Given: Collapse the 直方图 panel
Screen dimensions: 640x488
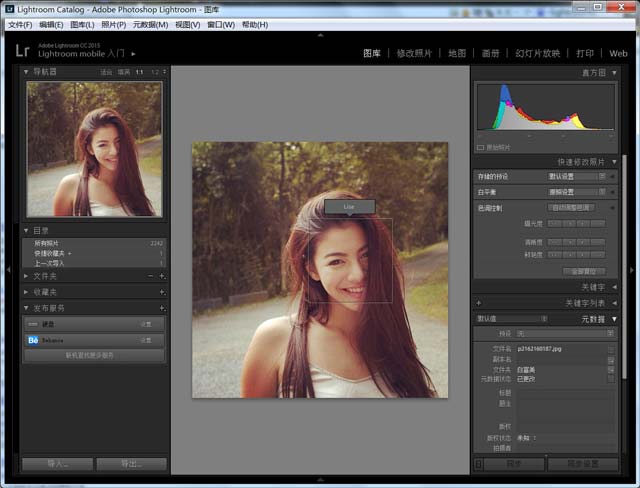Looking at the screenshot, I should [x=614, y=73].
